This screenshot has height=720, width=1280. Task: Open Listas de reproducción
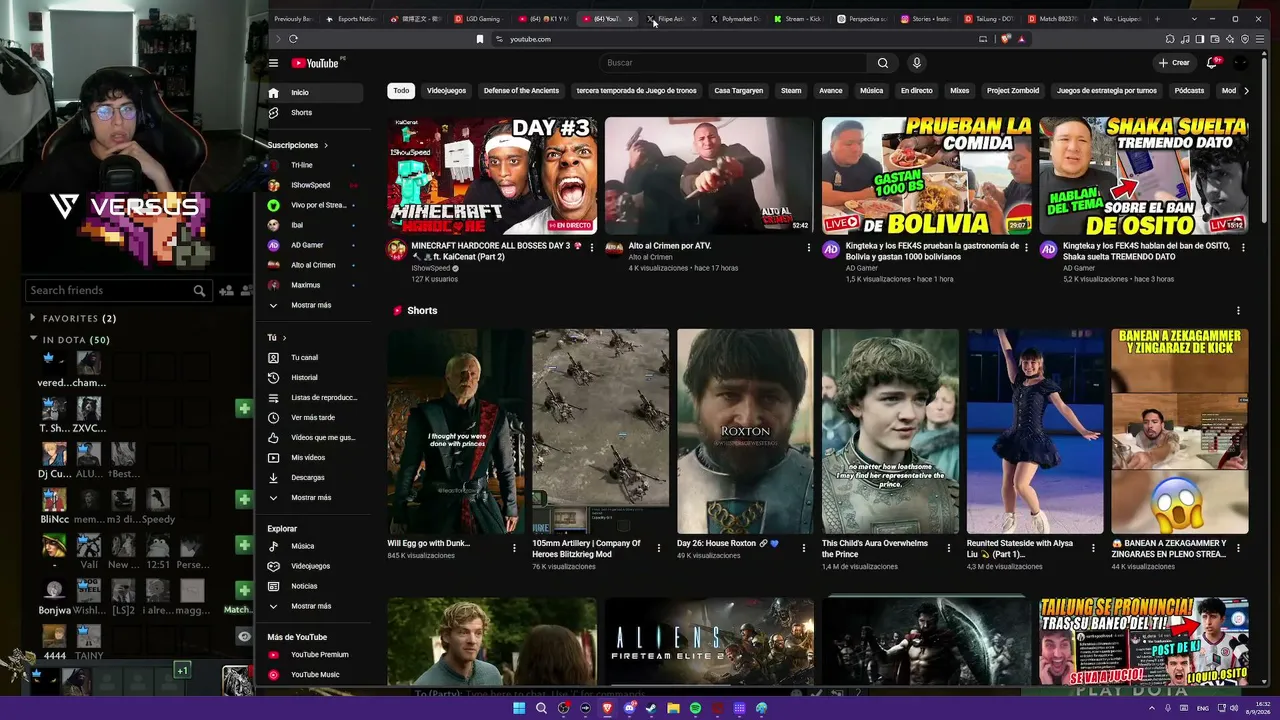[314, 398]
